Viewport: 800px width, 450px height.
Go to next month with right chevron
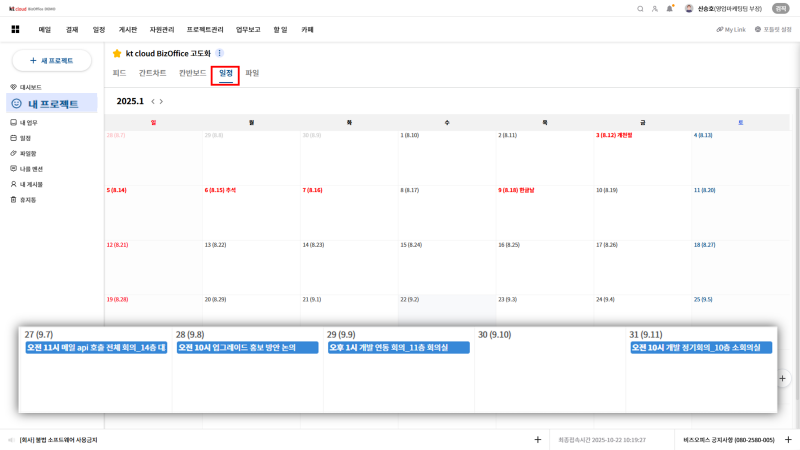point(161,101)
